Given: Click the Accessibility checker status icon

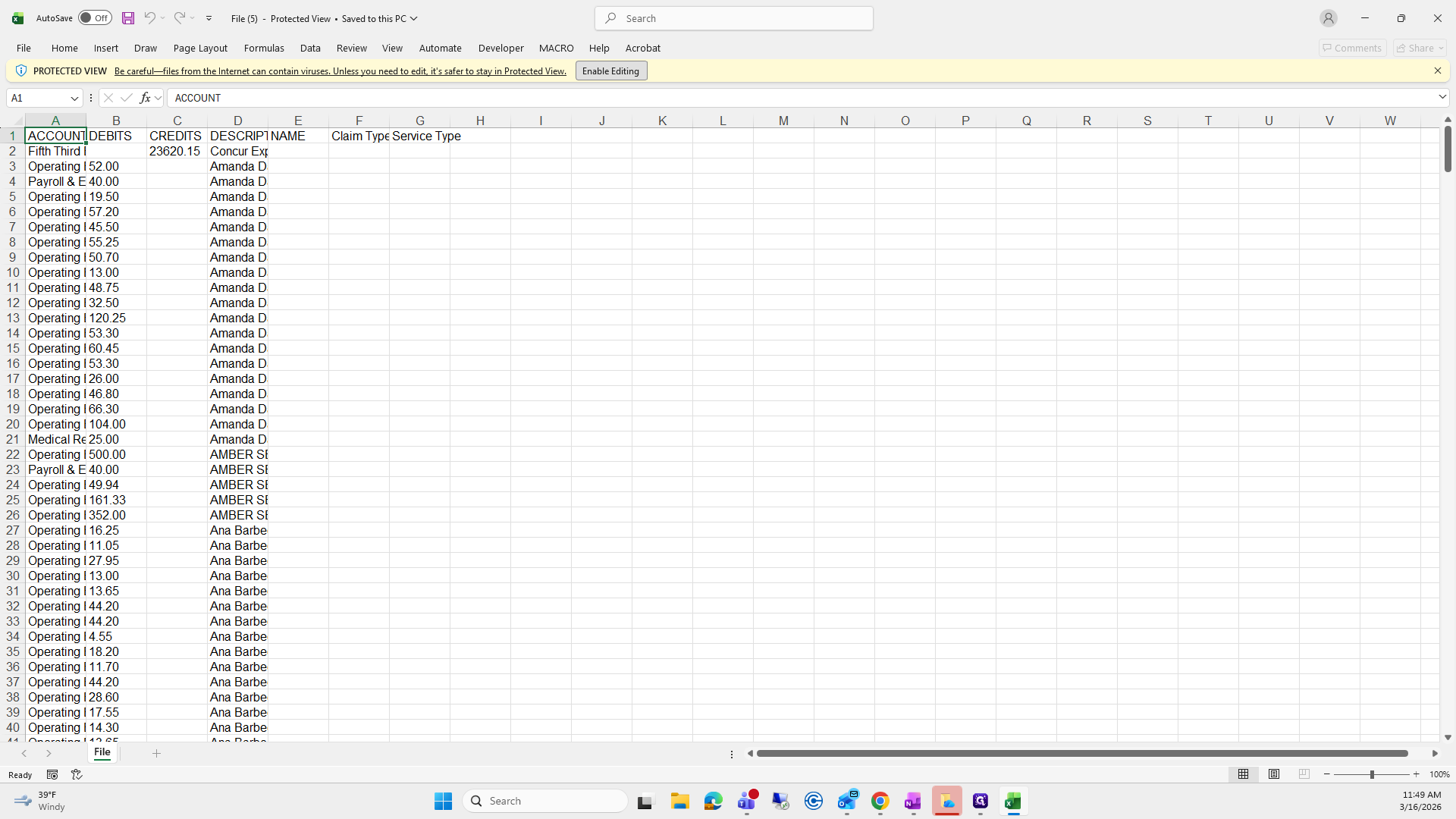Looking at the screenshot, I should (77, 774).
